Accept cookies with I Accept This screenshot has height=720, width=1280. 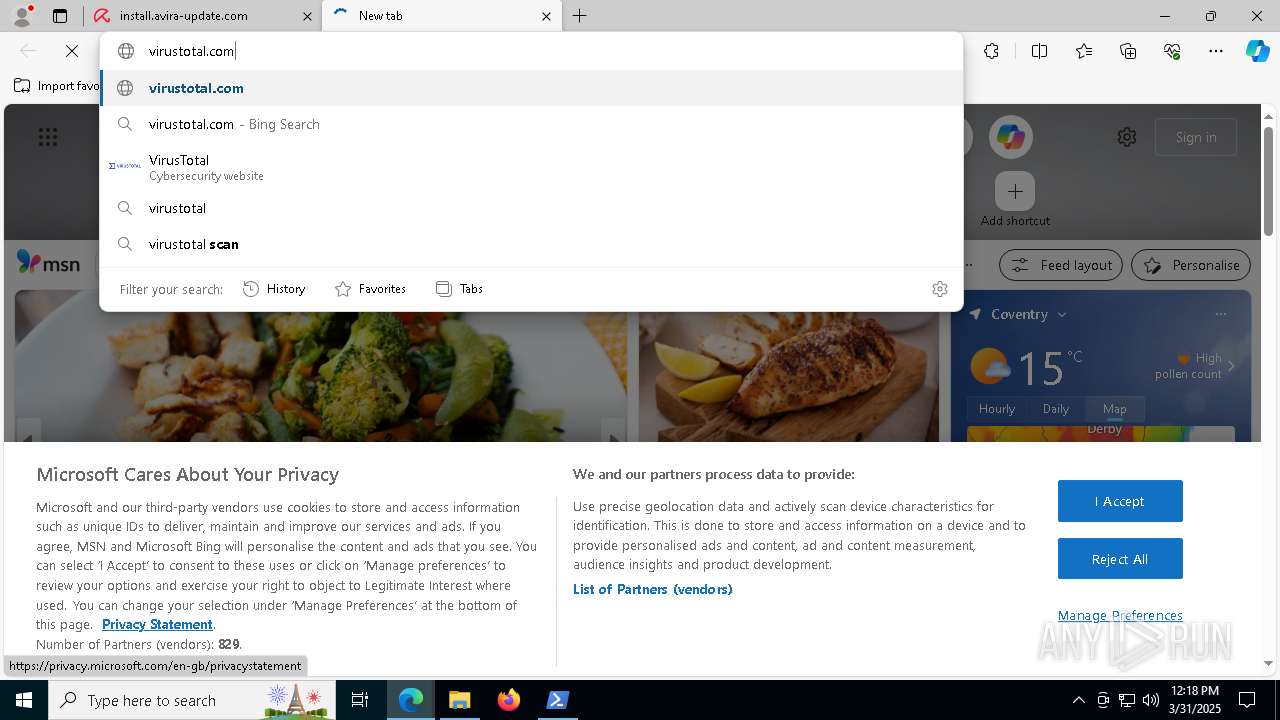point(1120,501)
